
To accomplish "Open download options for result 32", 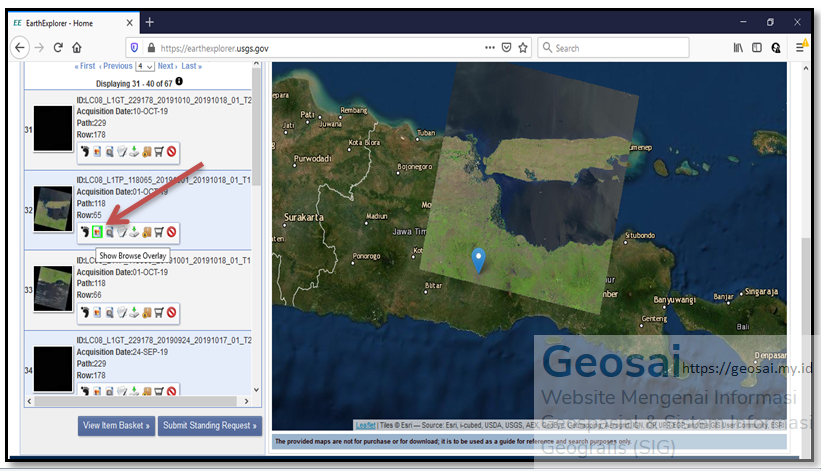I will click(x=134, y=232).
